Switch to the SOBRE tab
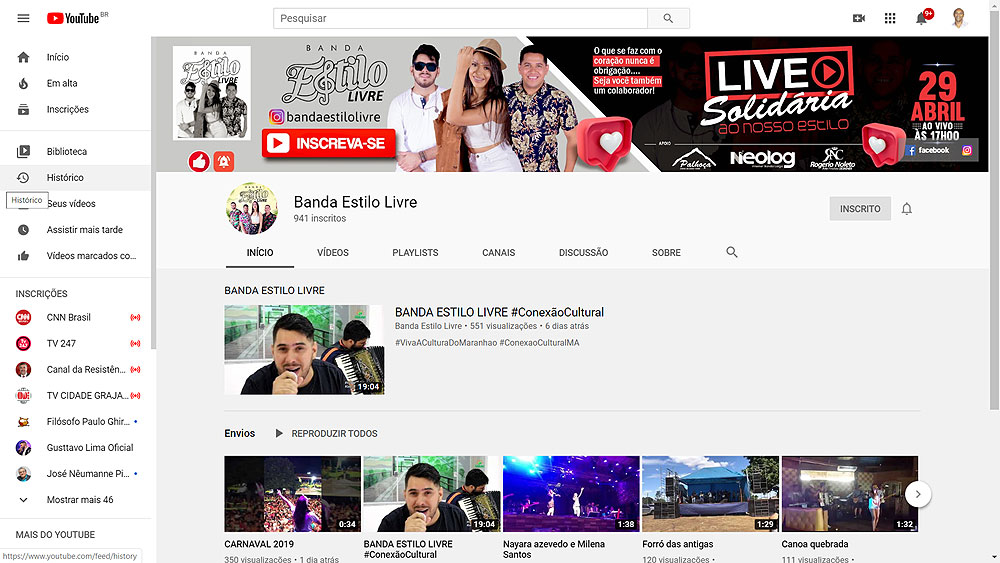1000x563 pixels. (x=666, y=252)
